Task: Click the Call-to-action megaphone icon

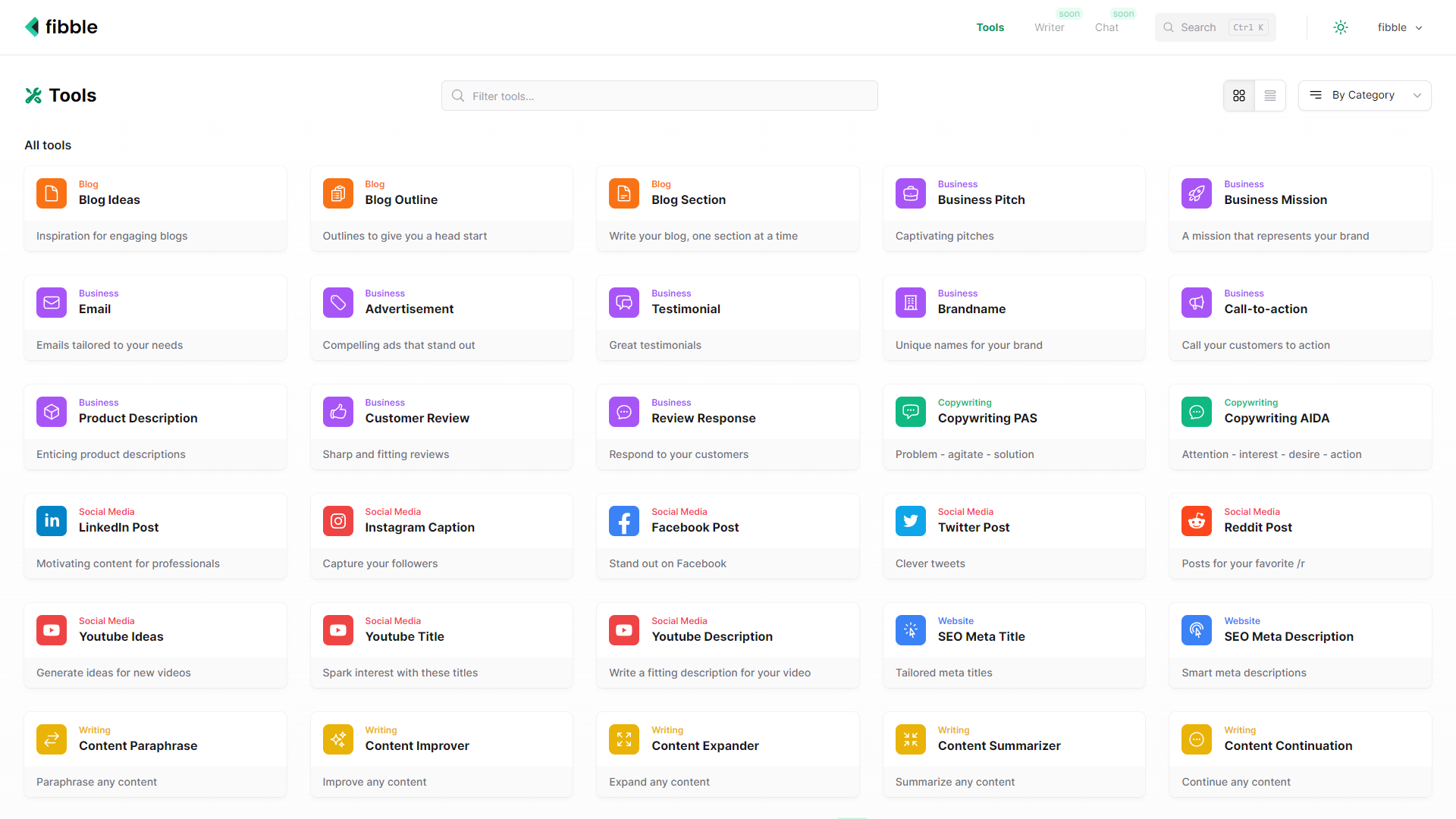Action: tap(1197, 303)
